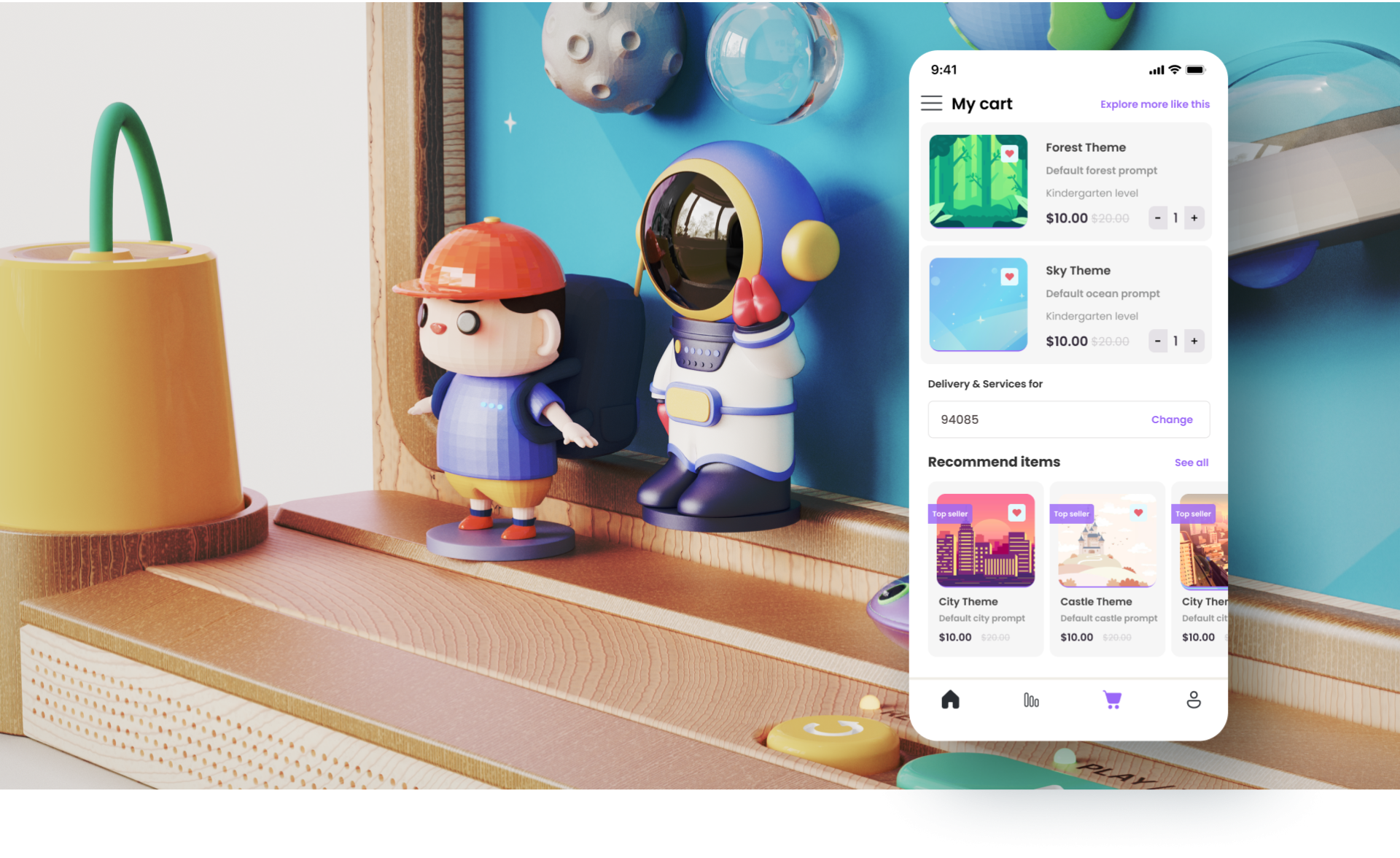Viewport: 1400px width, 858px height.
Task: Click the Top seller badge on Castle Theme
Action: coord(1071,514)
